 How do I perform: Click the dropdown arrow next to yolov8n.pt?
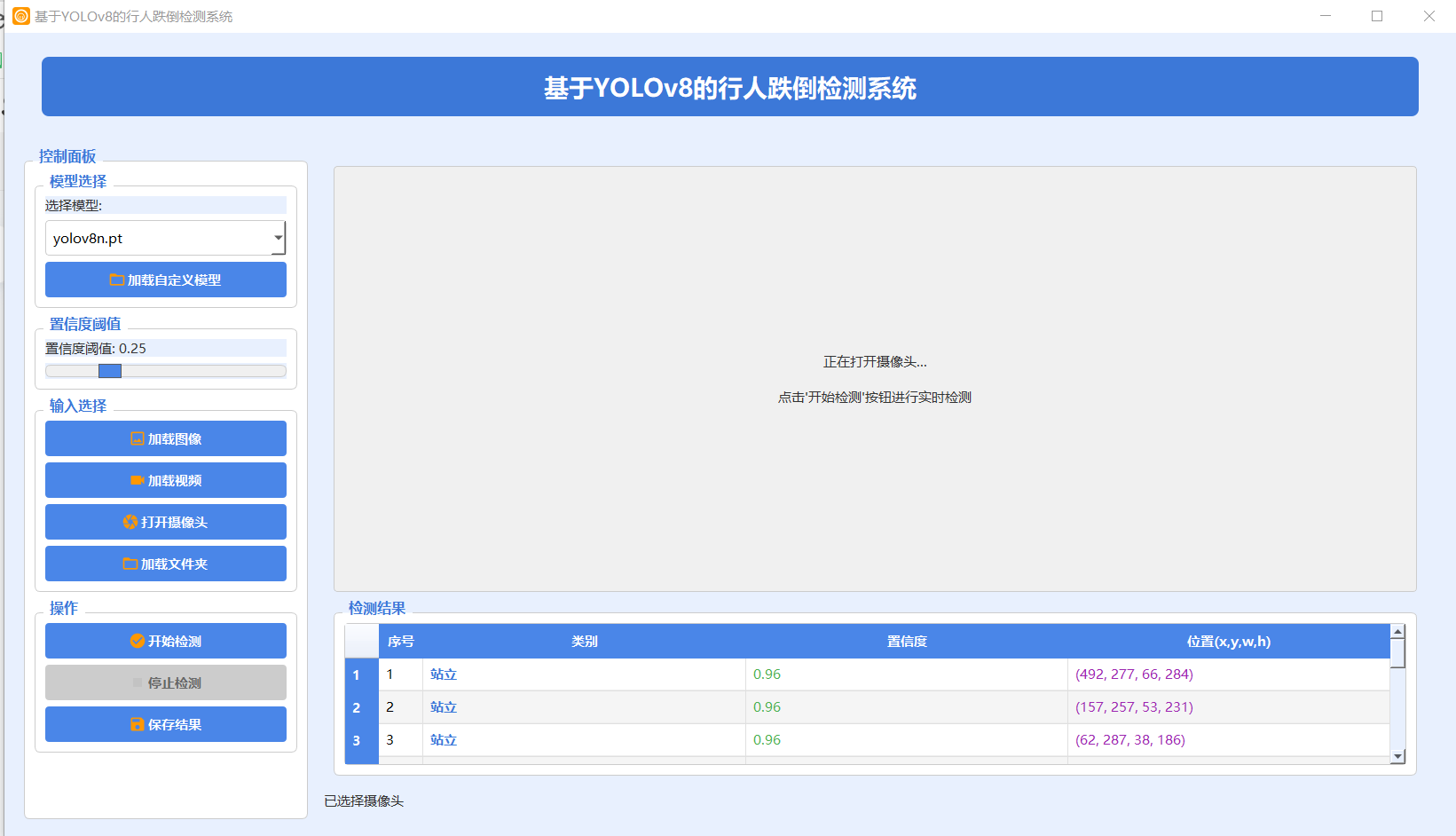coord(278,238)
